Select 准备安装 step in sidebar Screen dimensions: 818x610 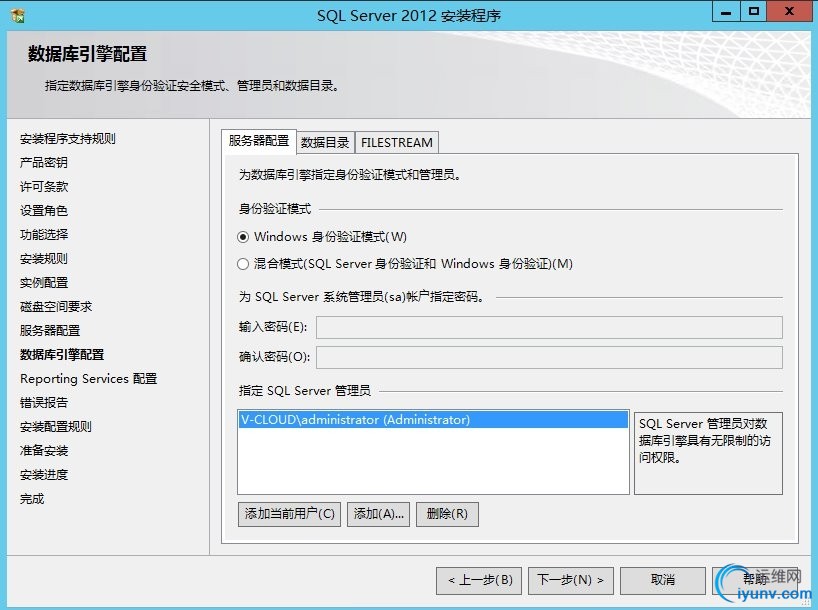click(x=44, y=451)
